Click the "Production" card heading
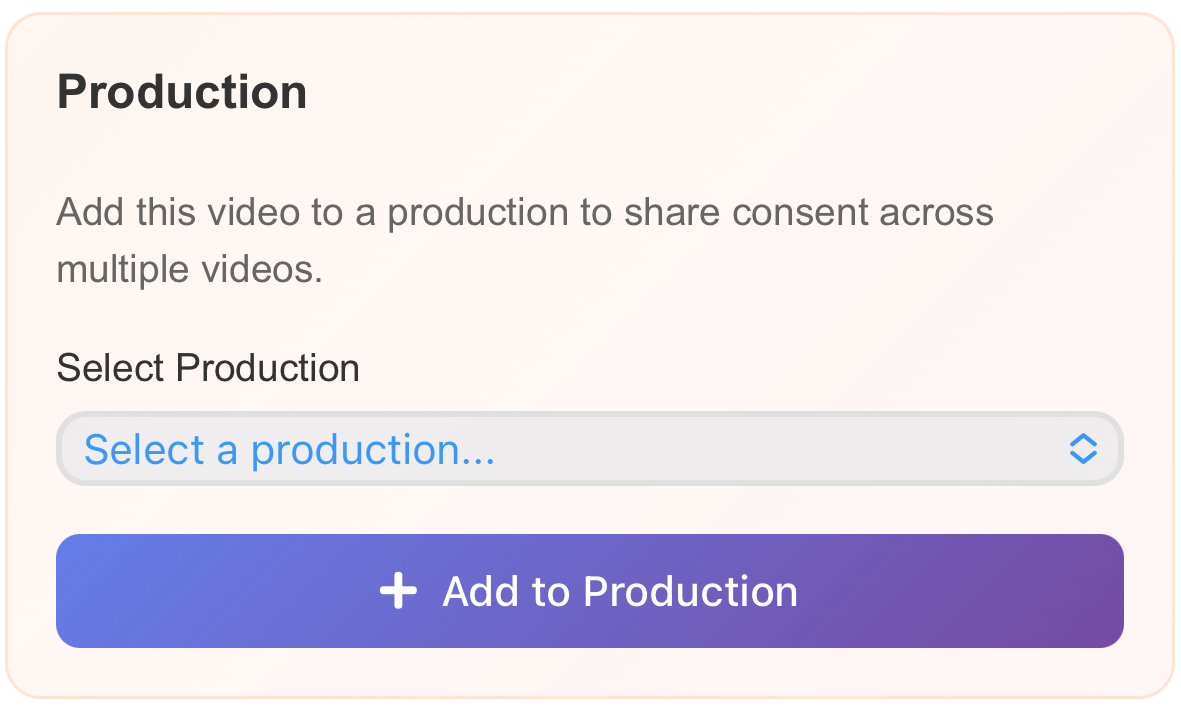The image size is (1181, 724). click(x=182, y=92)
